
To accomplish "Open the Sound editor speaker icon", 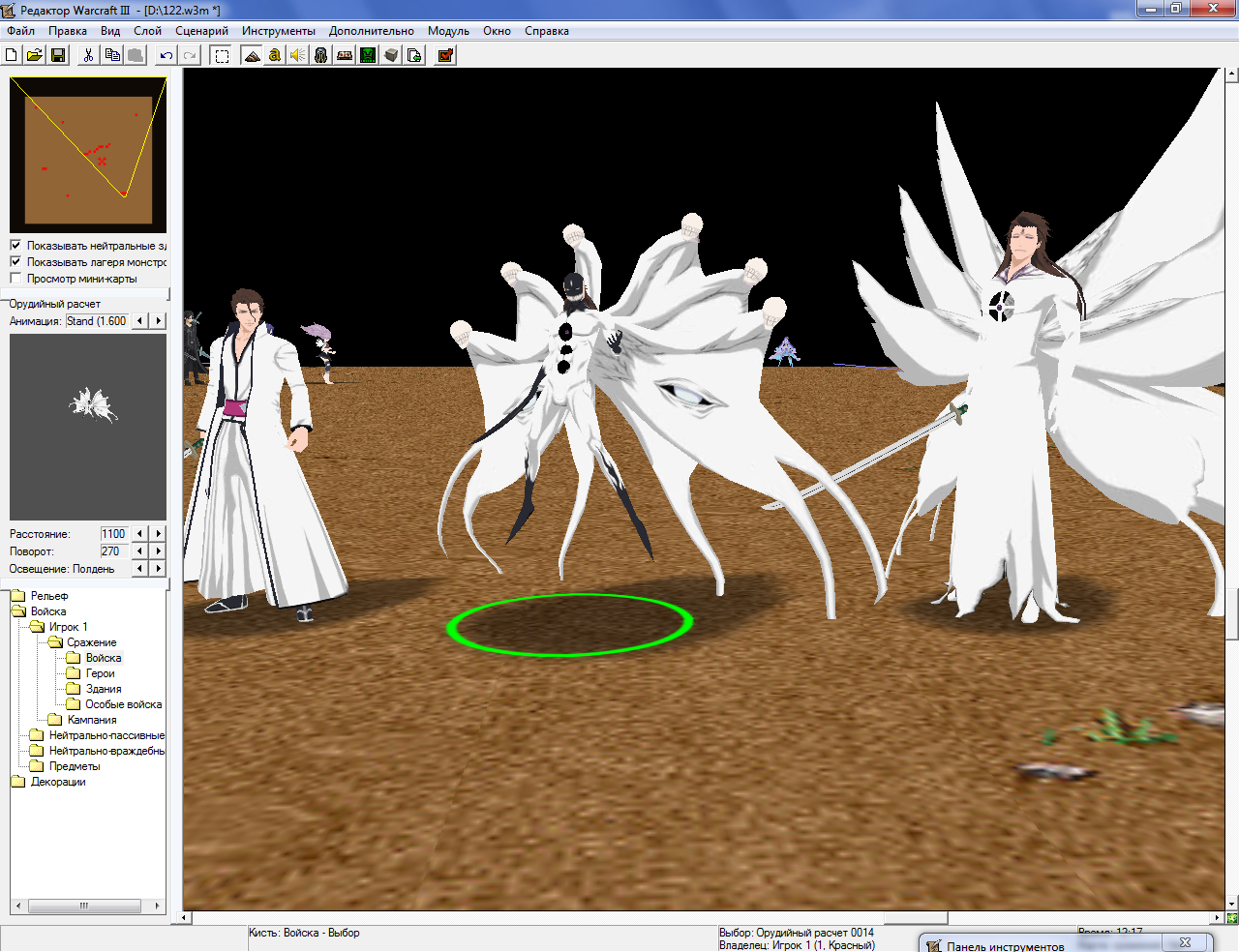I will (298, 55).
